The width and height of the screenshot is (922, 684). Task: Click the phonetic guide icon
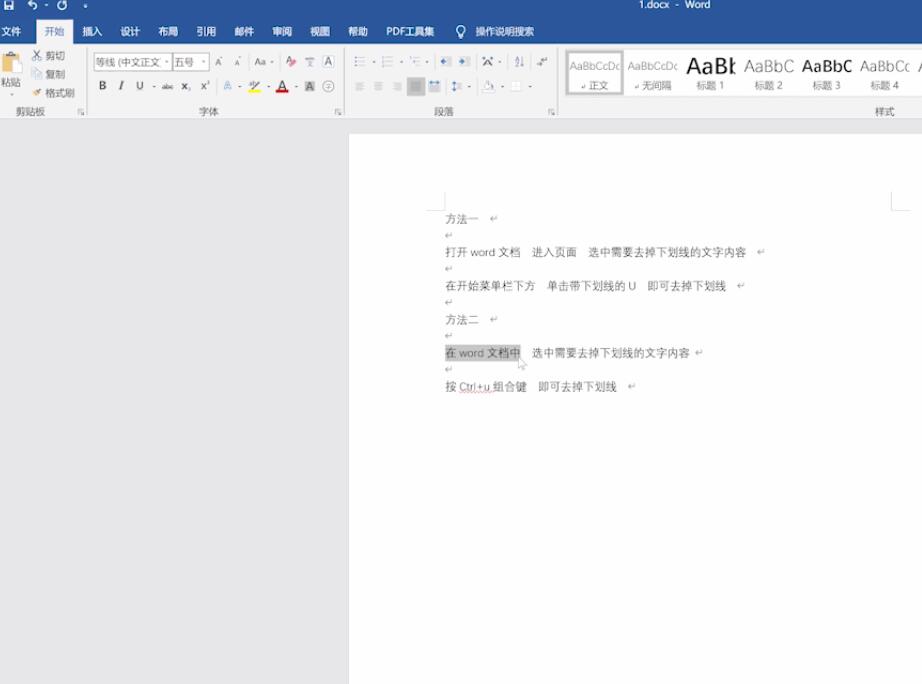[x=310, y=62]
